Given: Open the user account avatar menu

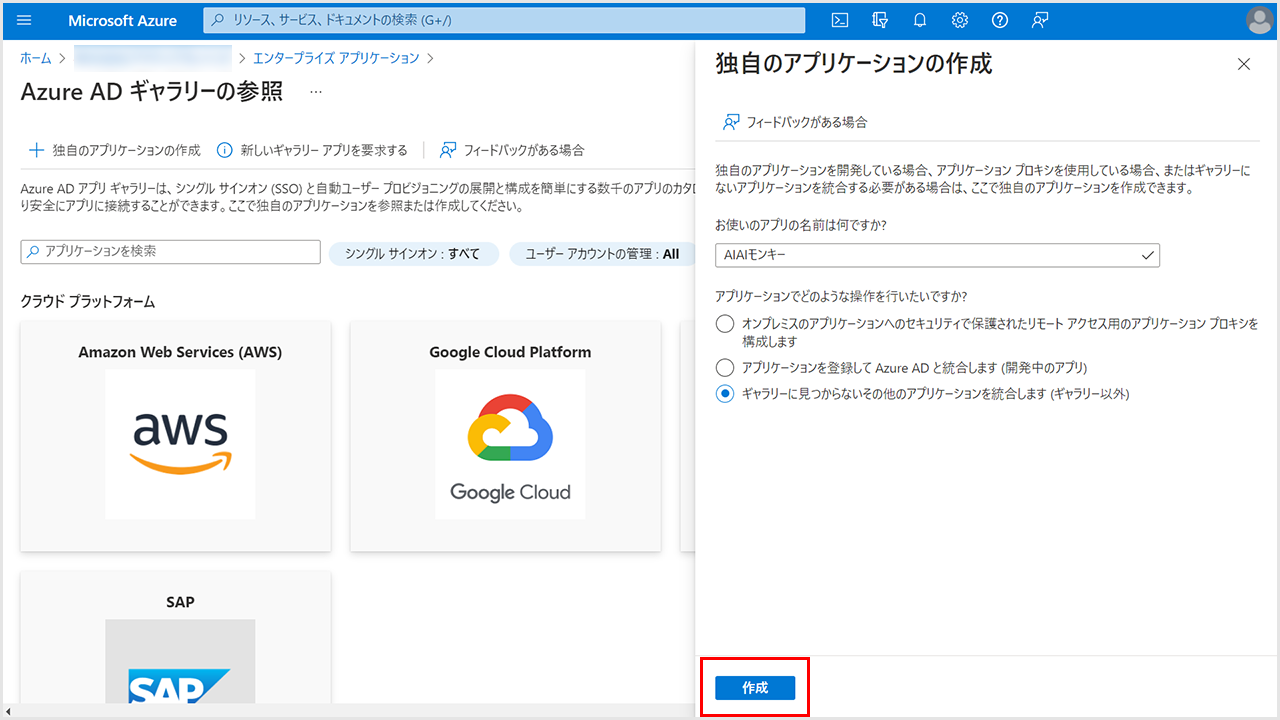Looking at the screenshot, I should click(1259, 20).
